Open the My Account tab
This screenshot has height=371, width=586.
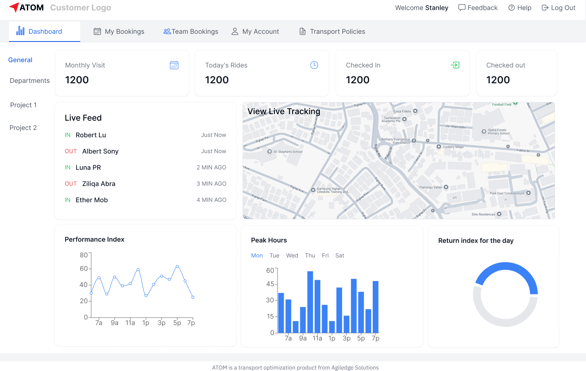[x=255, y=31]
